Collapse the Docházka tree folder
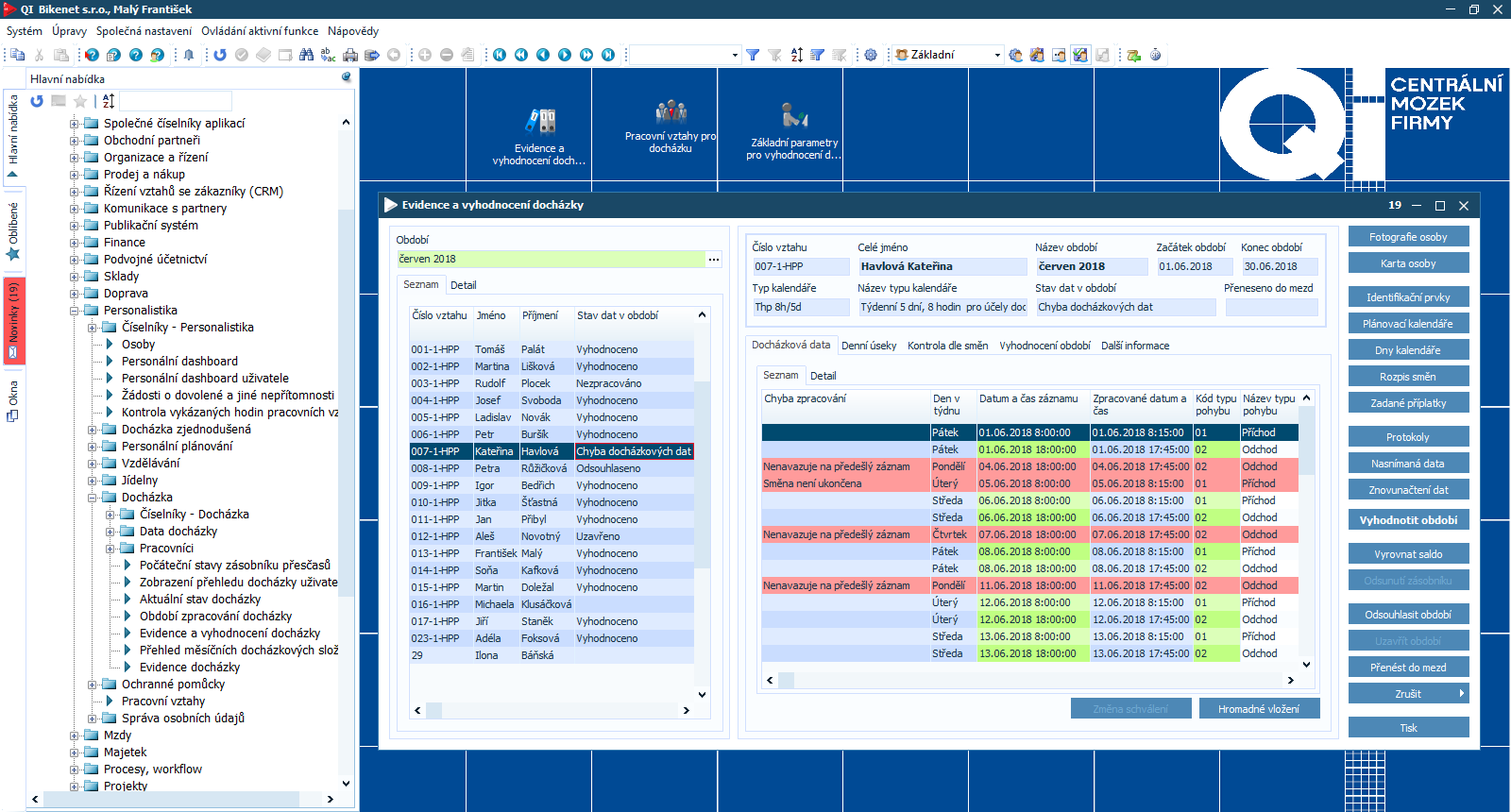1511x812 pixels. (93, 498)
